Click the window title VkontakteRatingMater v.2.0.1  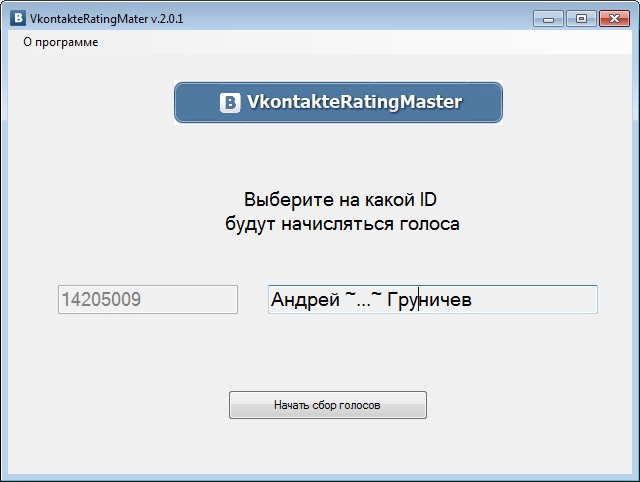point(107,19)
